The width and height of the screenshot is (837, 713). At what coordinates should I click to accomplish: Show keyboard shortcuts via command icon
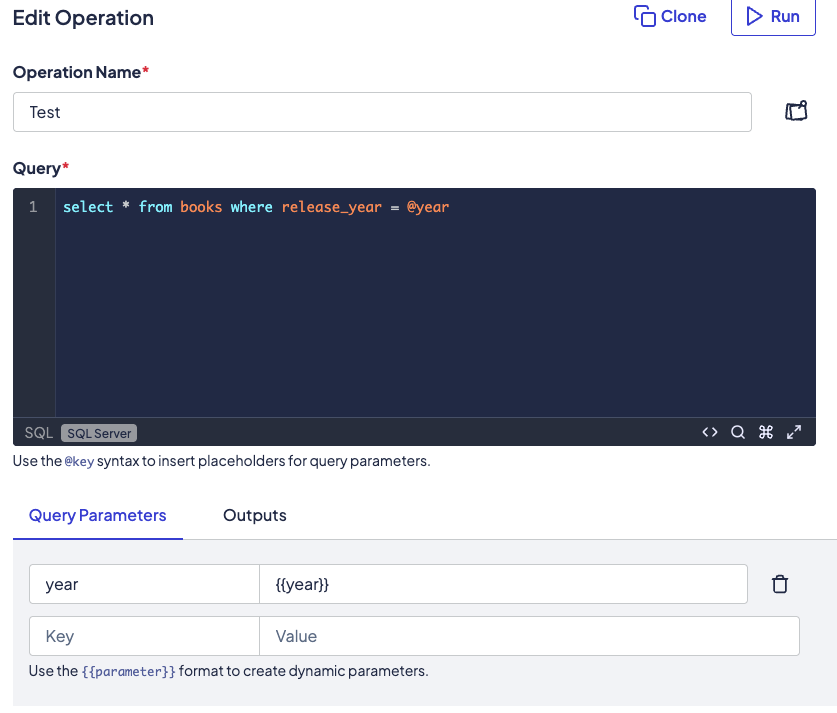(766, 432)
